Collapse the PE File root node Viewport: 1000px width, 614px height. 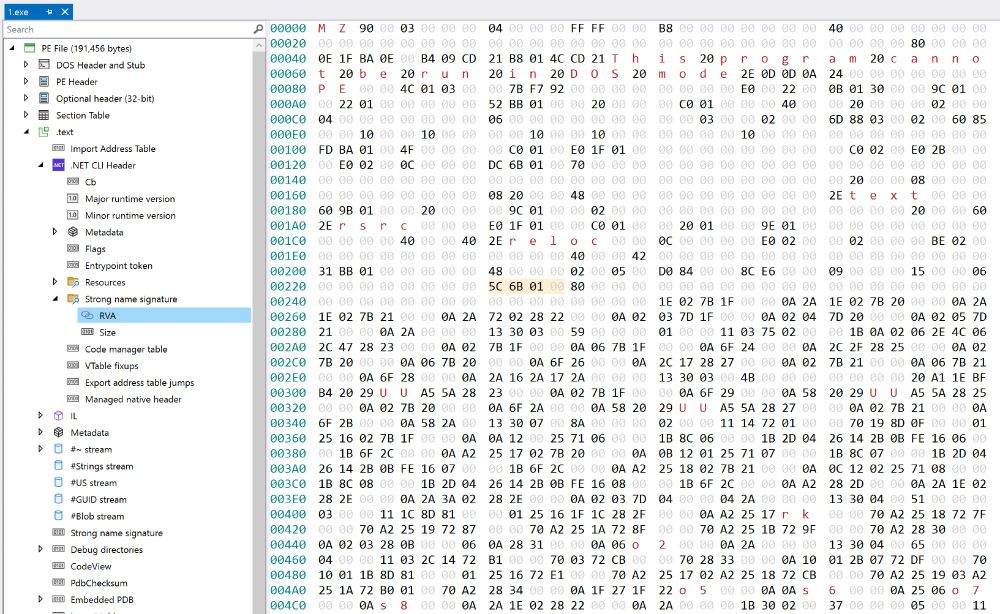[x=12, y=48]
